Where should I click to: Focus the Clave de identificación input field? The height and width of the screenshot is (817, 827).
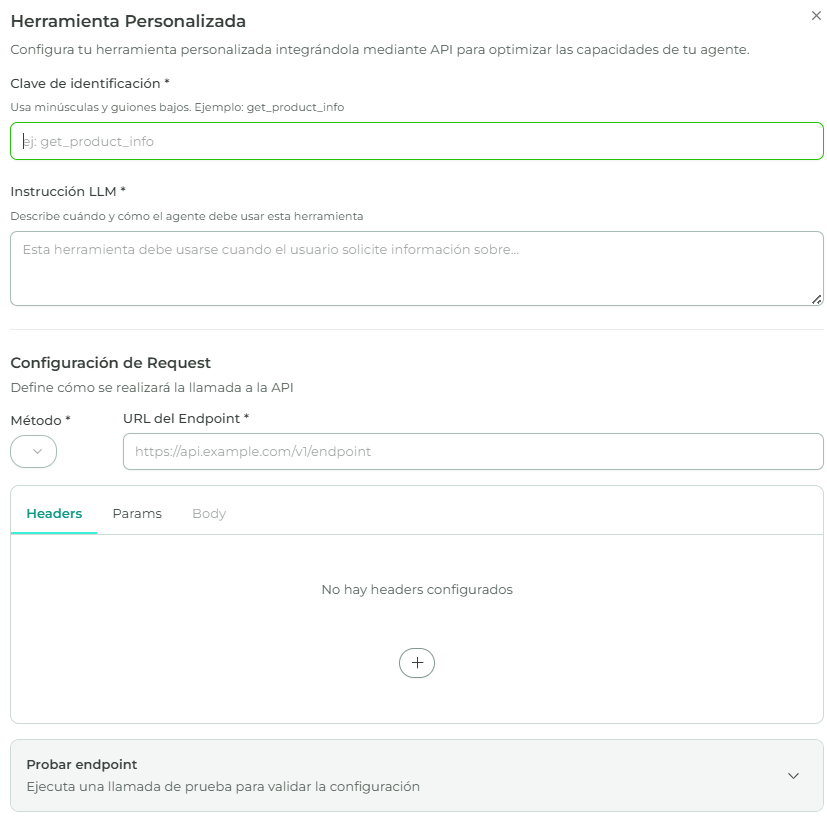pos(417,142)
